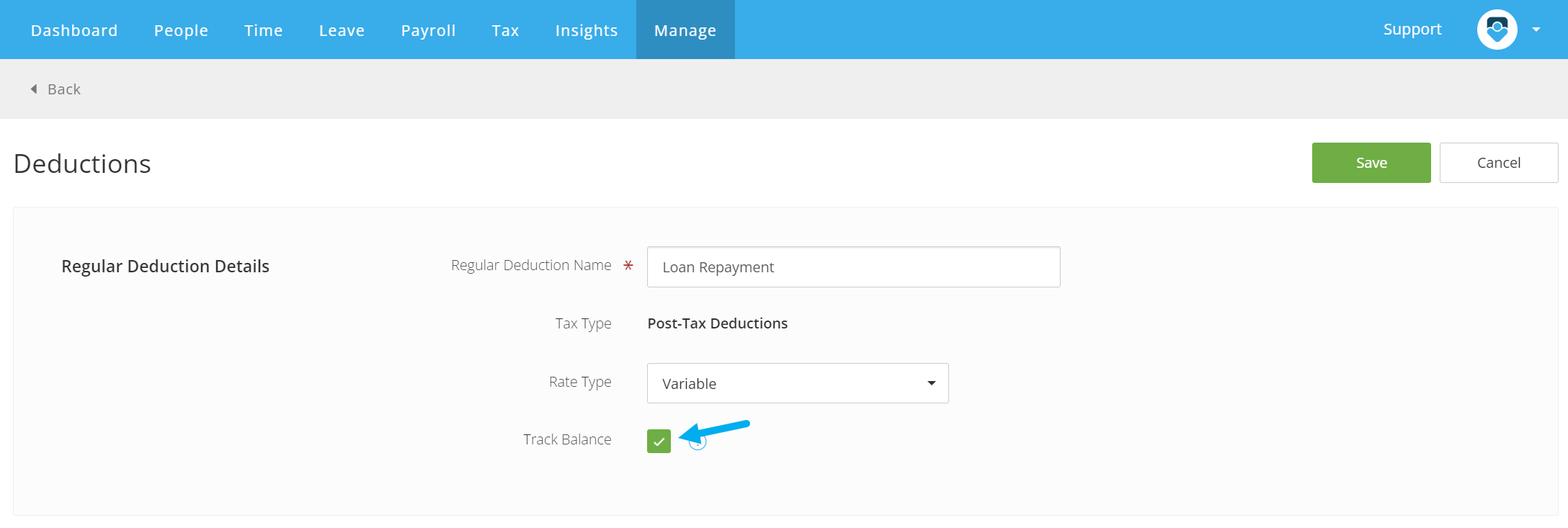This screenshot has height=528, width=1568.
Task: Open the Support link
Action: (x=1412, y=30)
